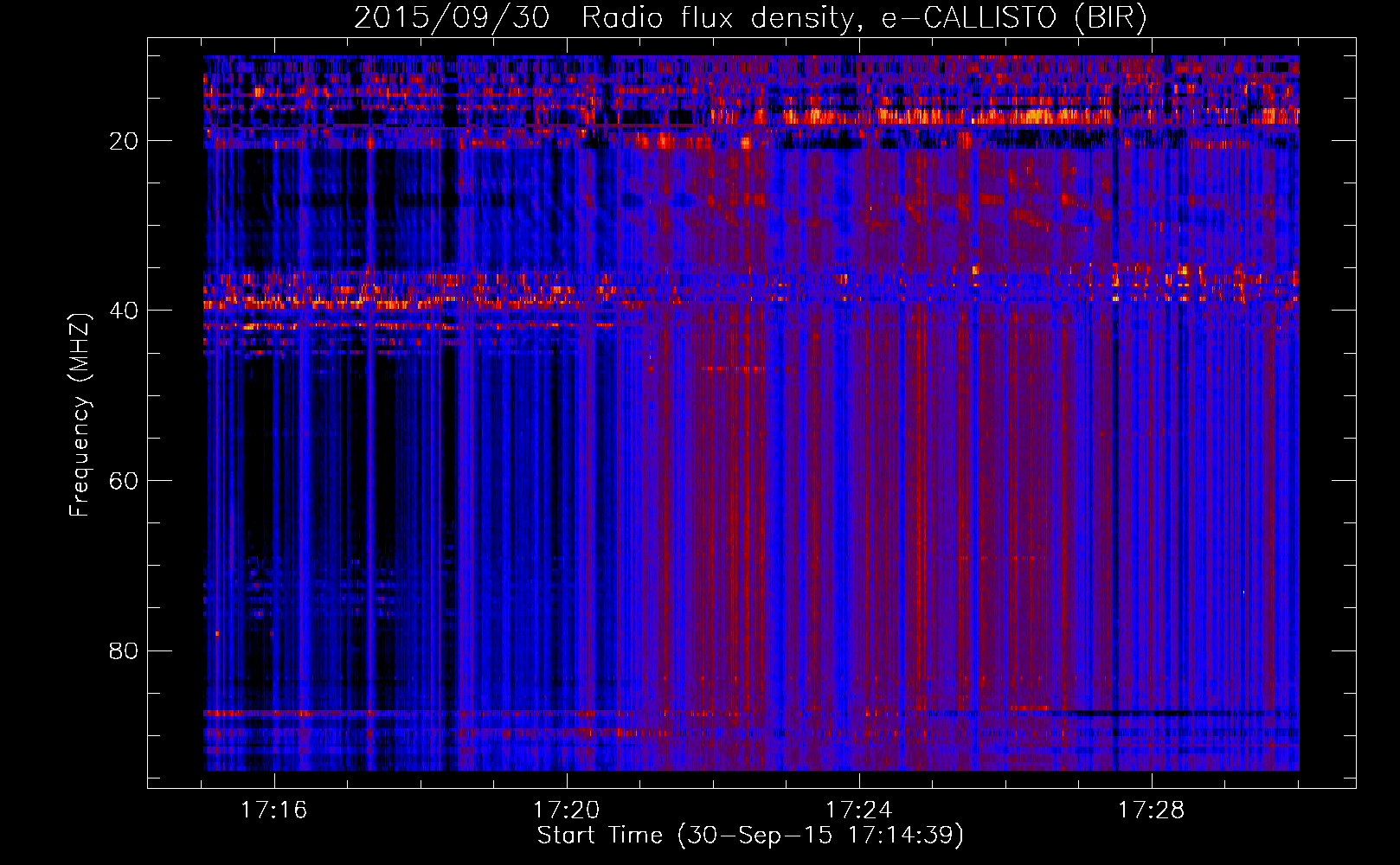1400x865 pixels.
Task: Click the 60 MHz frequency tick label
Action: pyautogui.click(x=124, y=481)
